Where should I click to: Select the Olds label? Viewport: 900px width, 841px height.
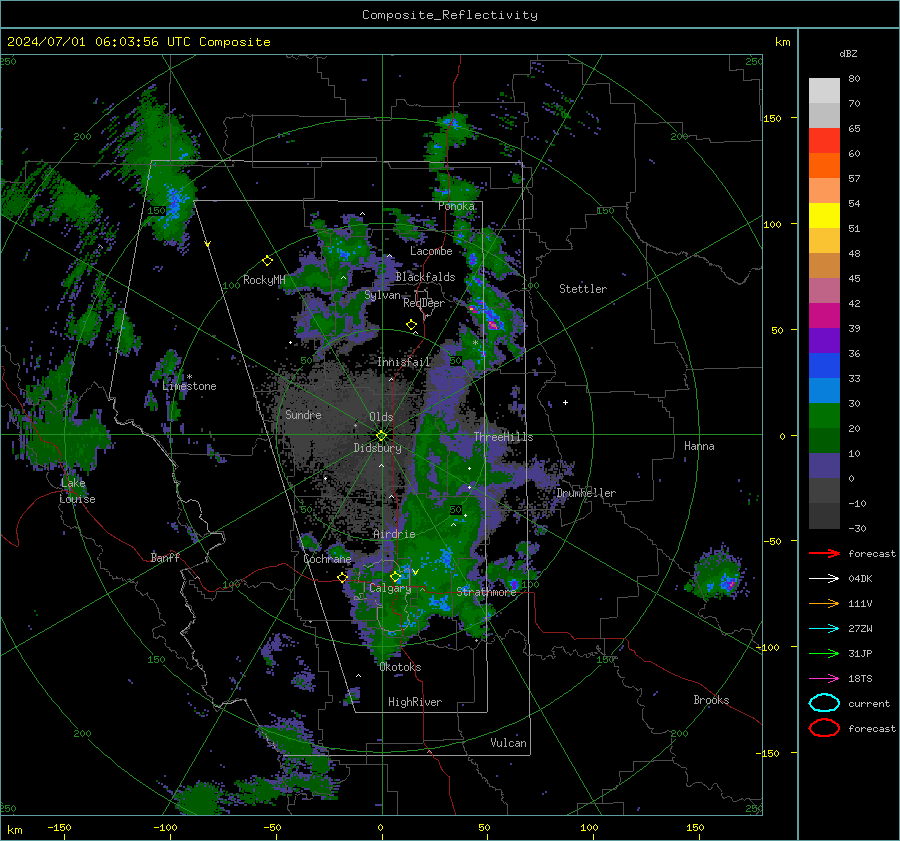[x=381, y=417]
